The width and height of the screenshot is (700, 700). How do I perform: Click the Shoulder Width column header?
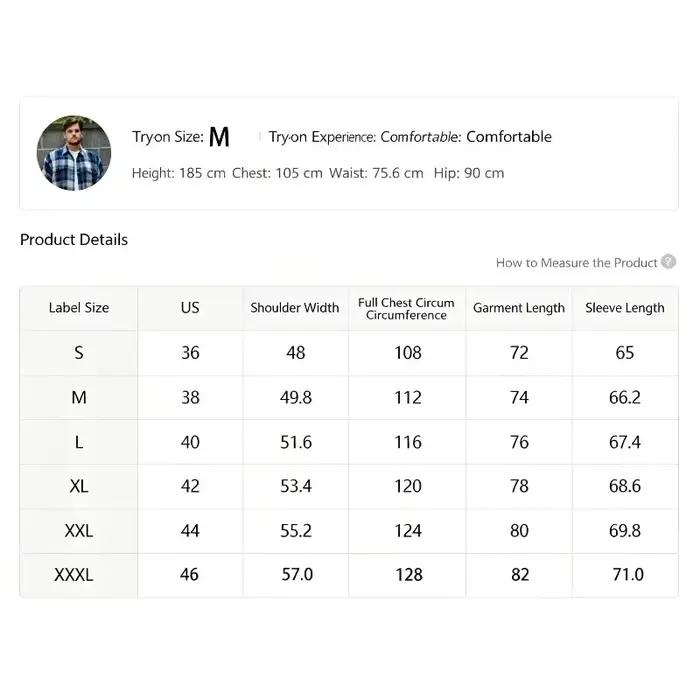pyautogui.click(x=295, y=308)
